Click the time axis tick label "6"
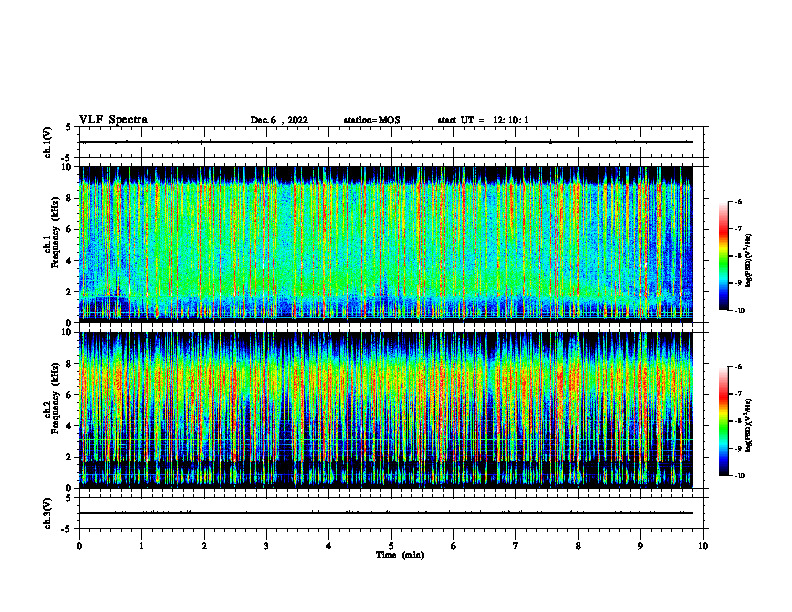 (x=454, y=546)
